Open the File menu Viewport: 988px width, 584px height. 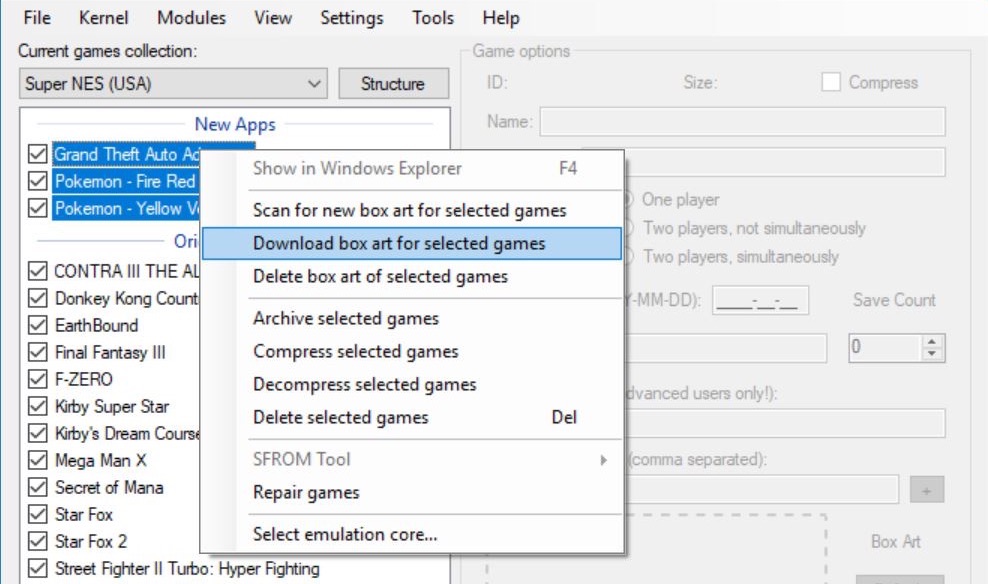coord(37,18)
